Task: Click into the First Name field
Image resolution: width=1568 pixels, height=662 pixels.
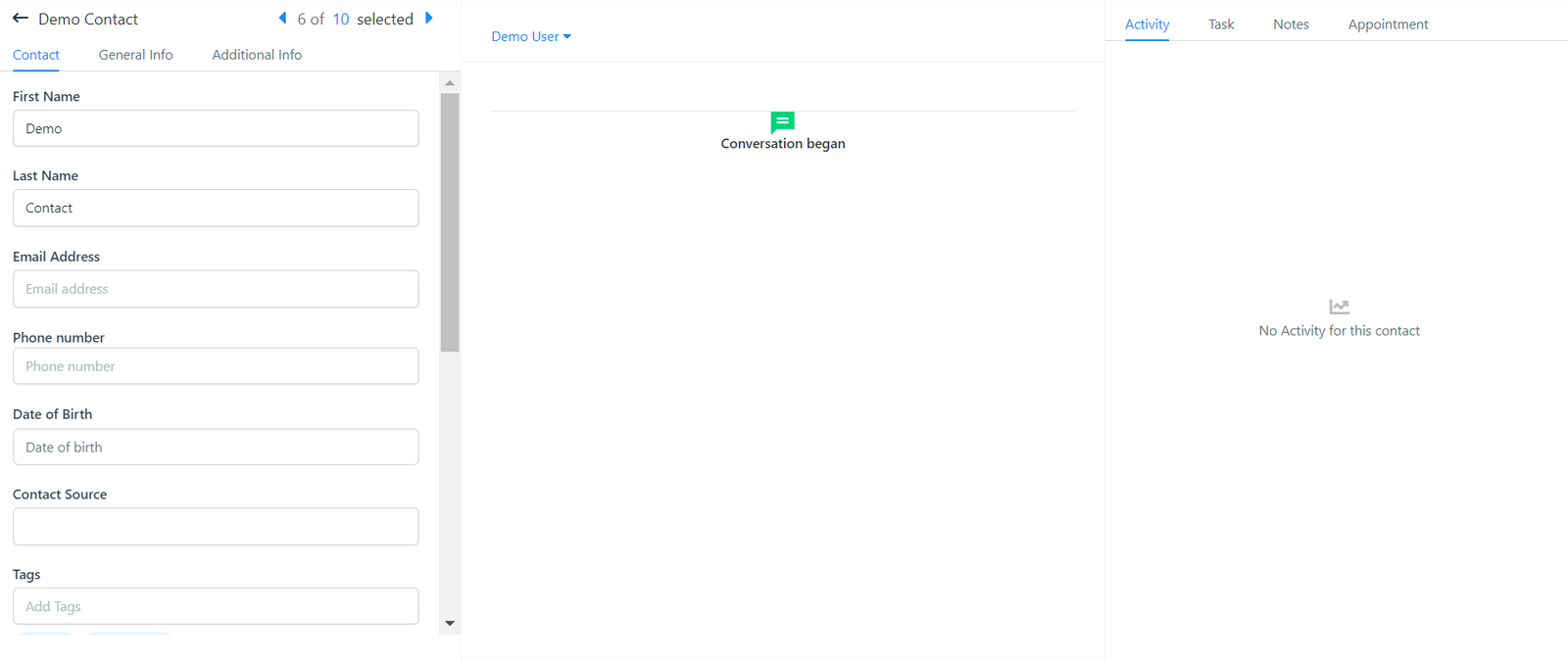Action: tap(216, 129)
